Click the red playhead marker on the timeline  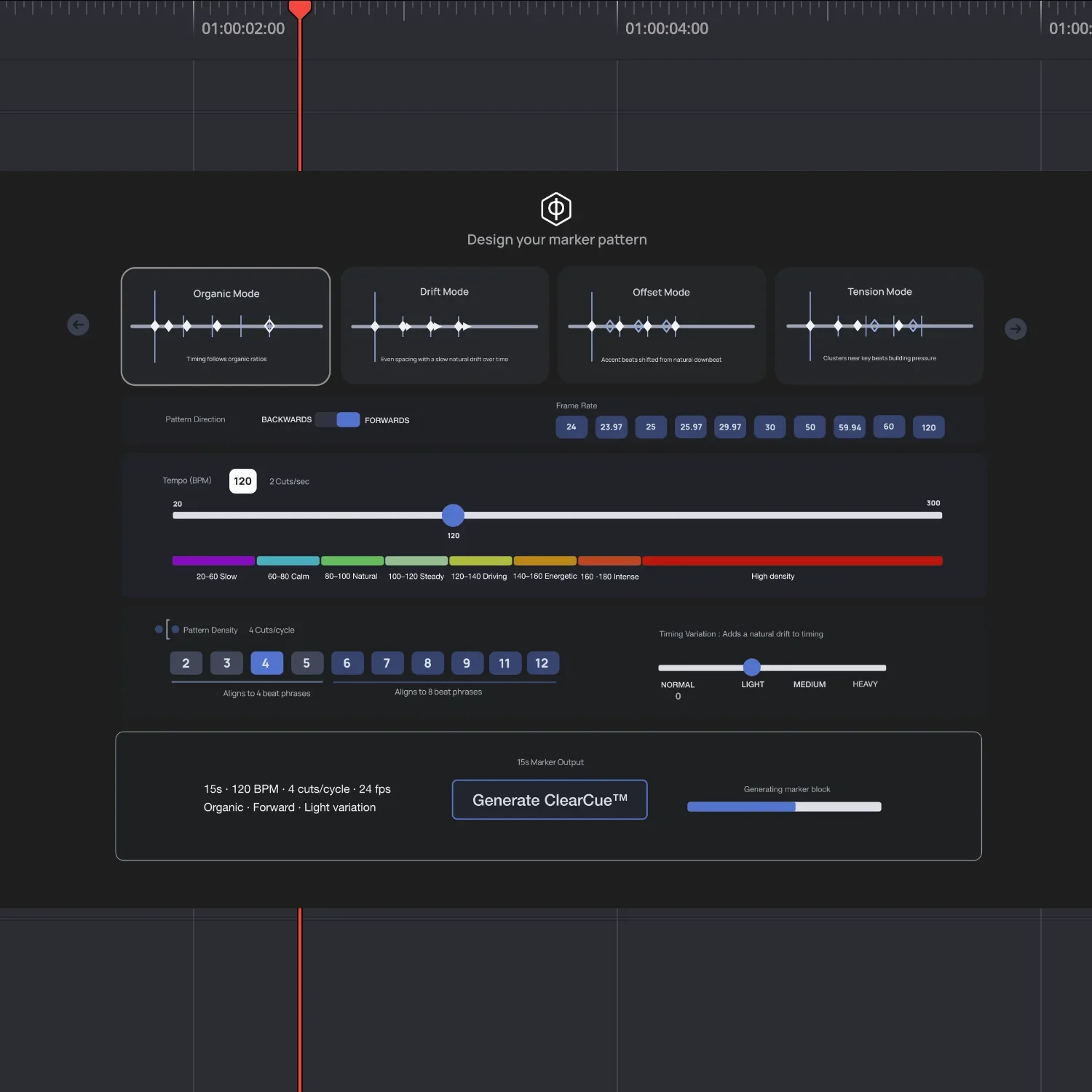pyautogui.click(x=299, y=7)
